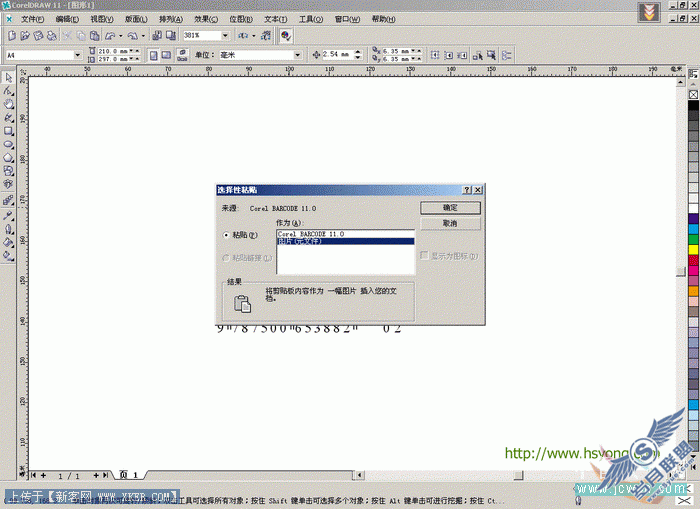Select the Polygon tool
Screen dimensions: 700x509
pos(8,158)
